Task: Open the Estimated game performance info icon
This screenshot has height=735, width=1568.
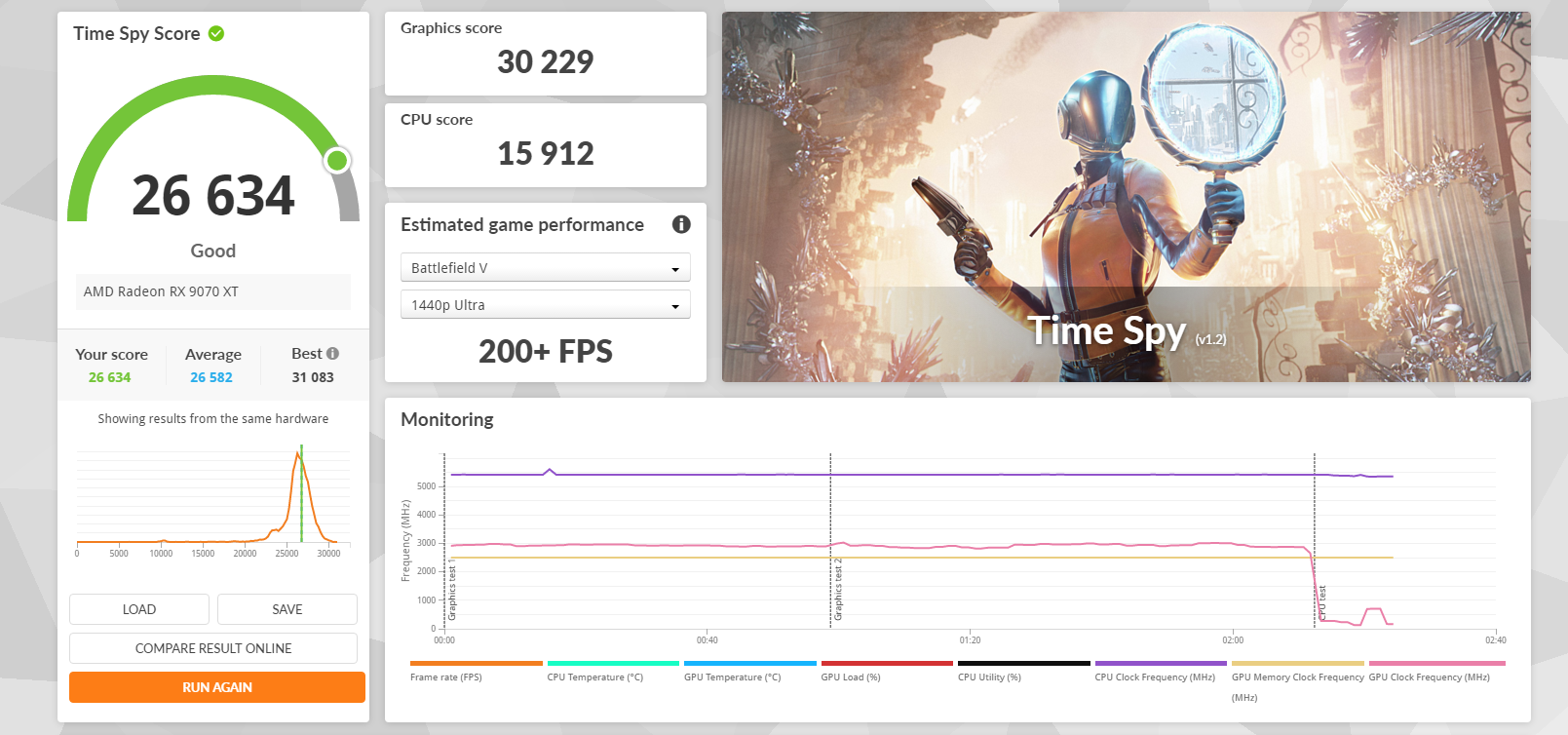Action: point(681,224)
